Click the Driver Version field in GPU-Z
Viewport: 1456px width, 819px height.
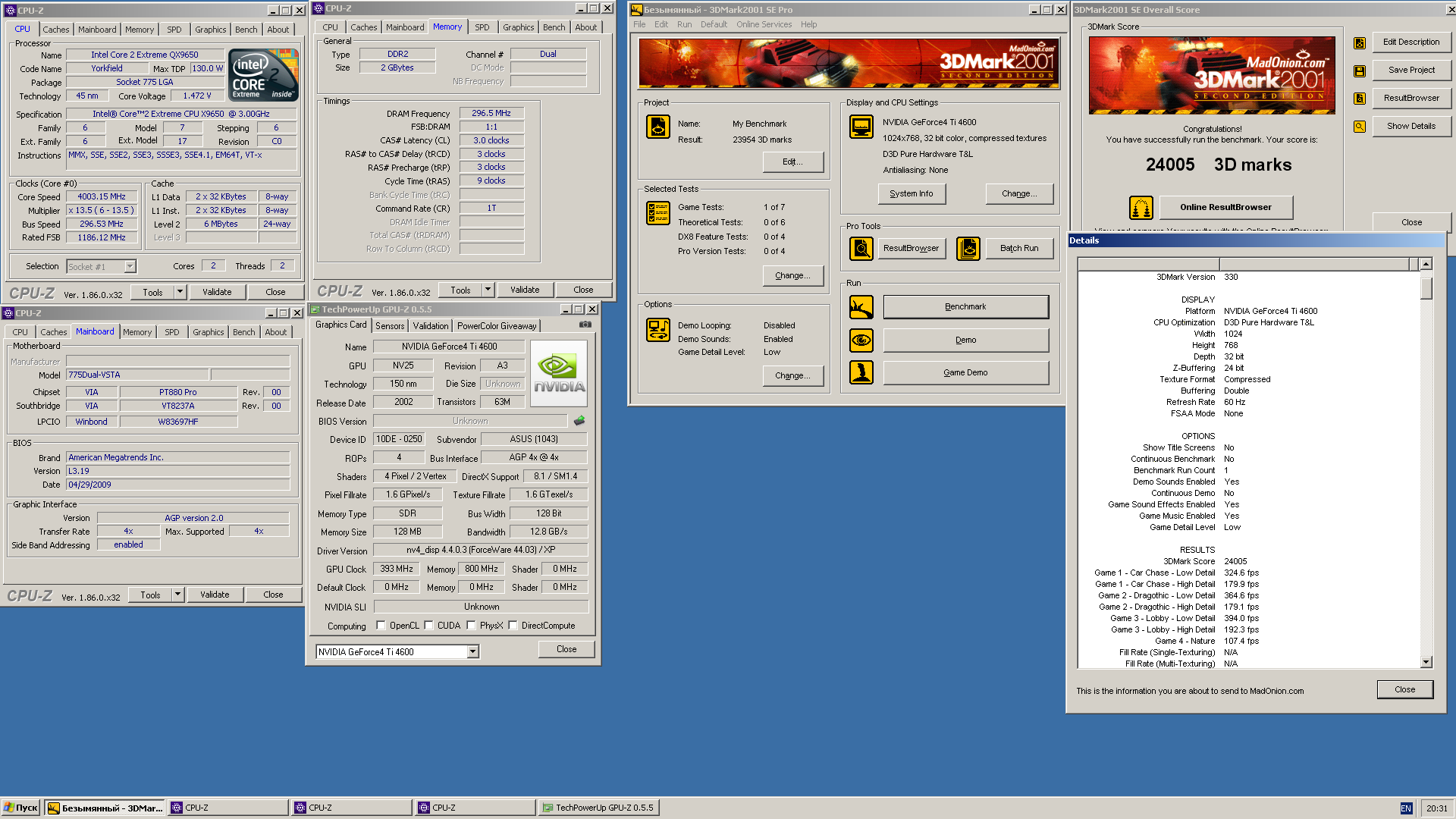pyautogui.click(x=481, y=550)
